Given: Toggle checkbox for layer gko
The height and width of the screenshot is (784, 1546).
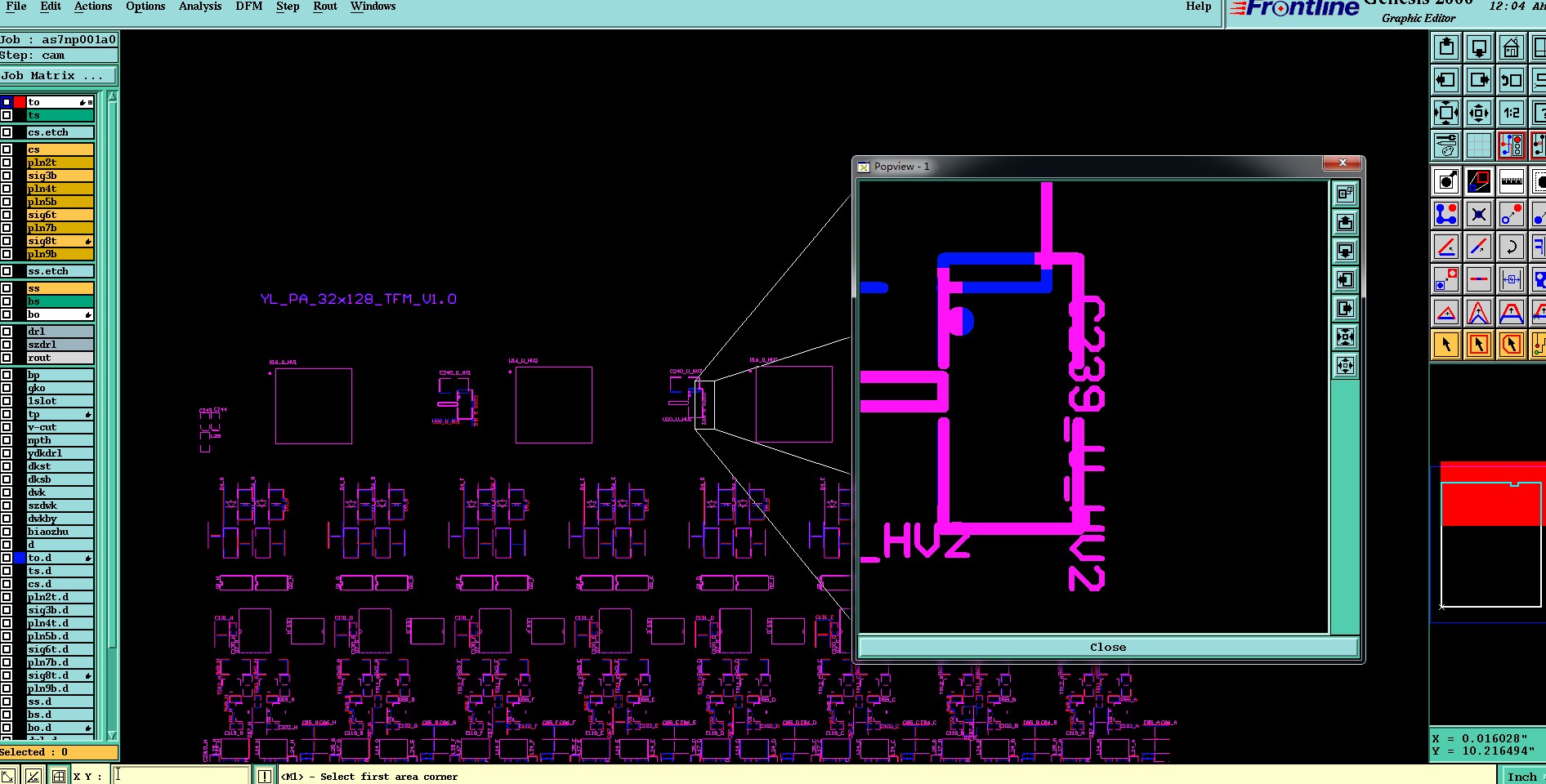Looking at the screenshot, I should tap(7, 388).
